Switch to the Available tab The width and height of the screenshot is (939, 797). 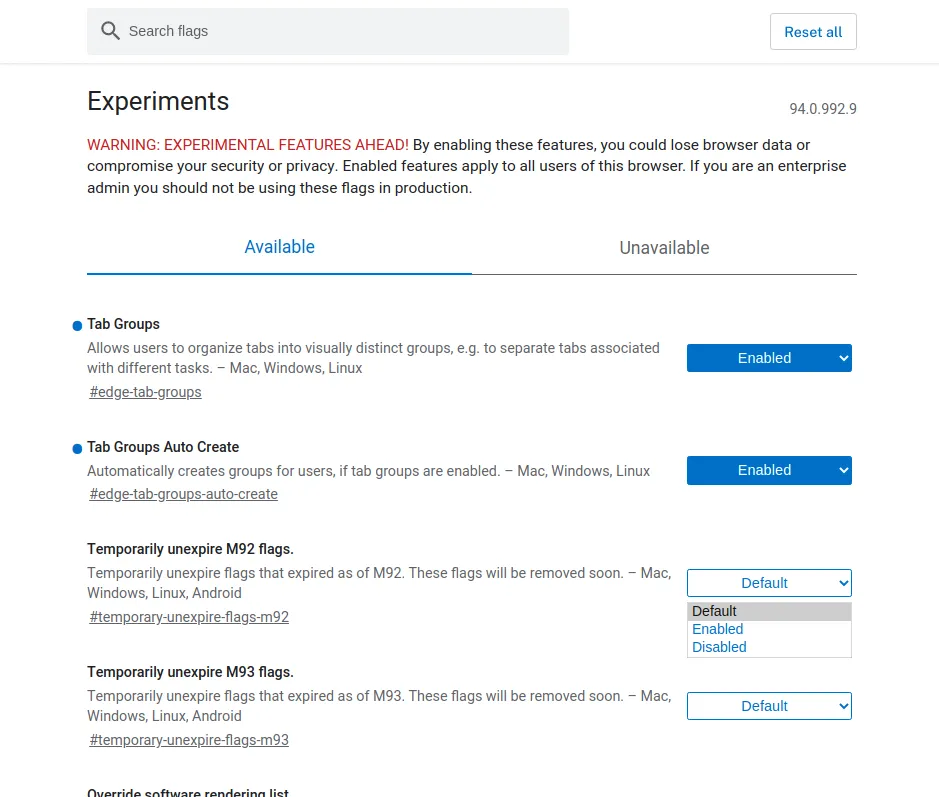[279, 247]
